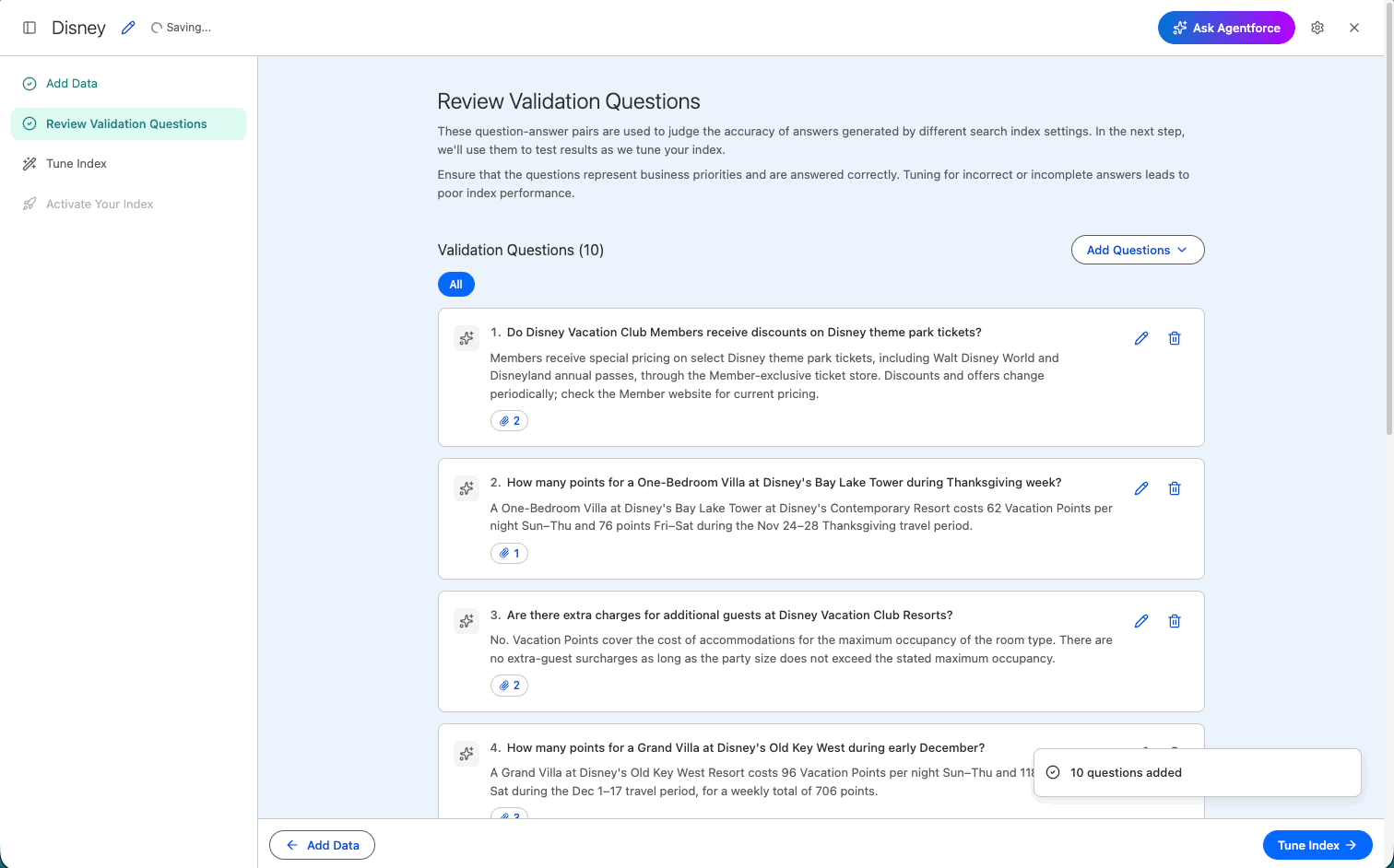Open attachments badge 2 on question 1
The width and height of the screenshot is (1394, 868).
pos(509,421)
